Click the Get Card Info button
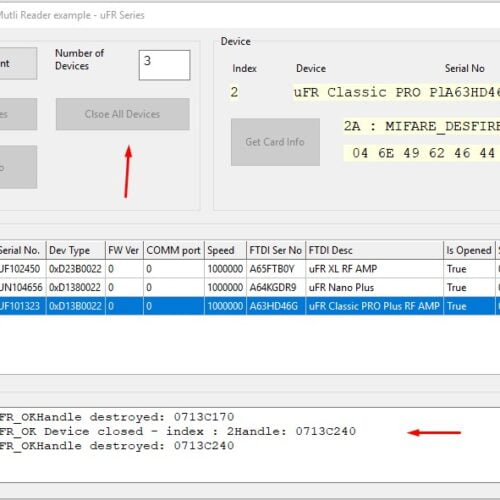 tap(275, 142)
